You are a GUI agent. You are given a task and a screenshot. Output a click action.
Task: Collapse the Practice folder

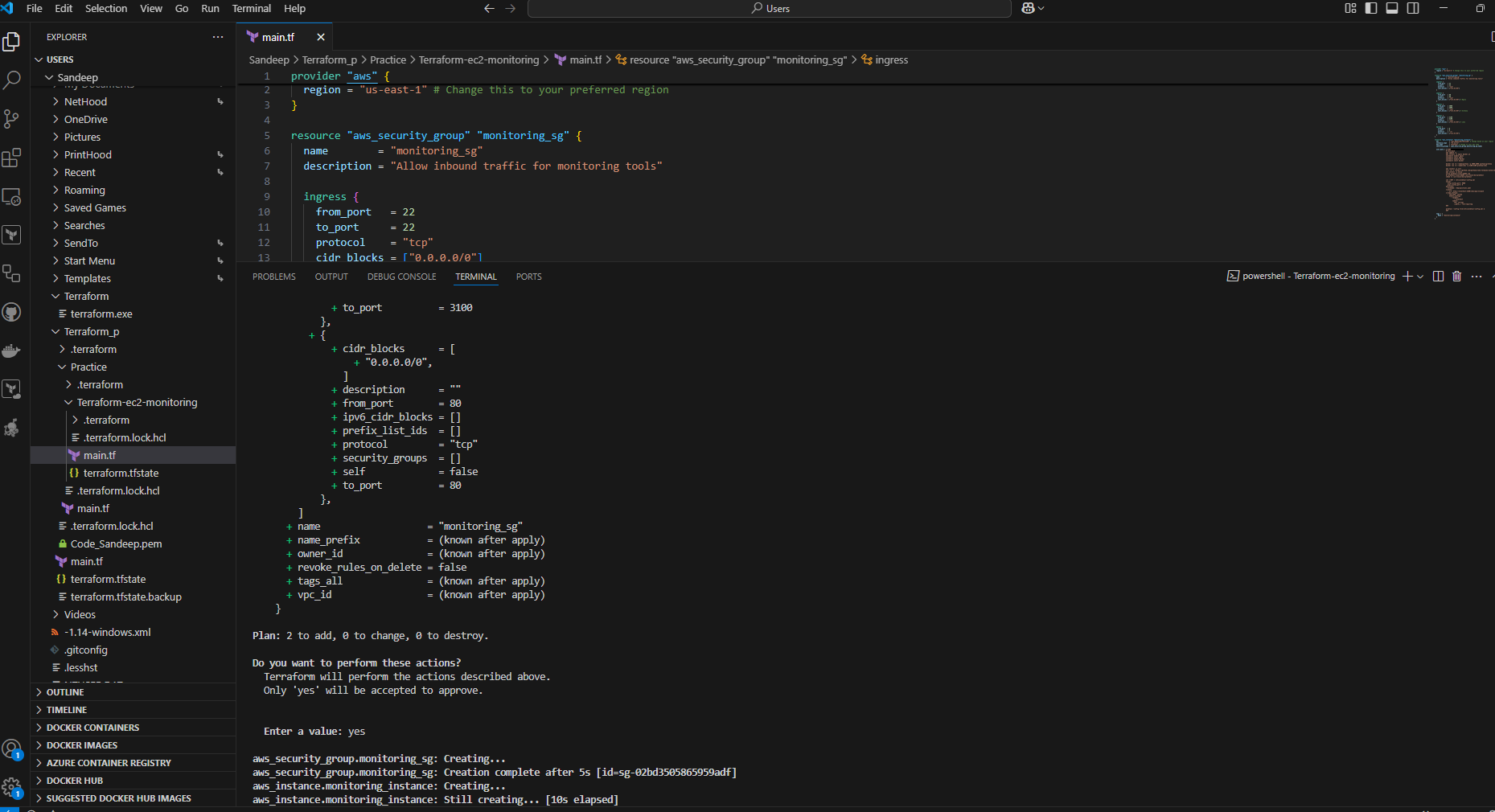tap(133, 367)
